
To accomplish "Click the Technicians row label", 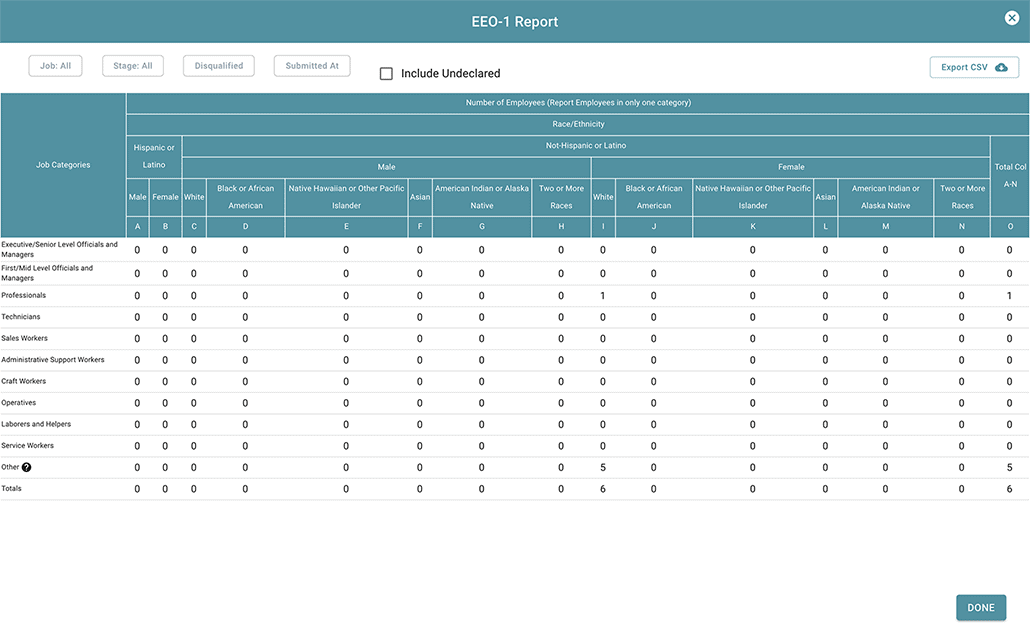I will [21, 317].
